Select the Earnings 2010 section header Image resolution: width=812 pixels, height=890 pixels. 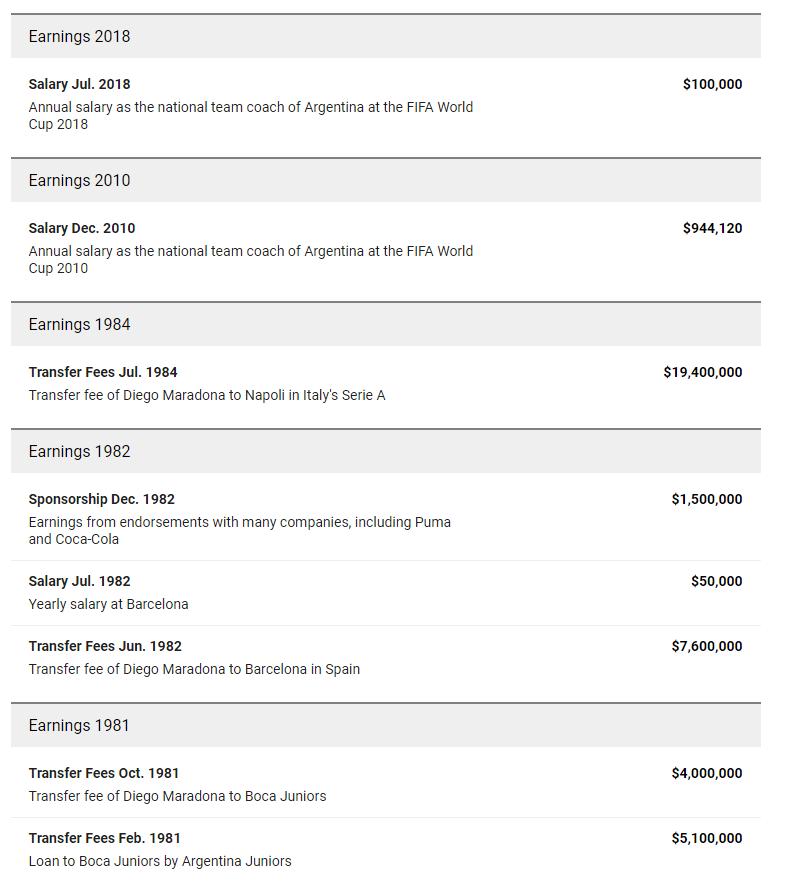coord(79,181)
